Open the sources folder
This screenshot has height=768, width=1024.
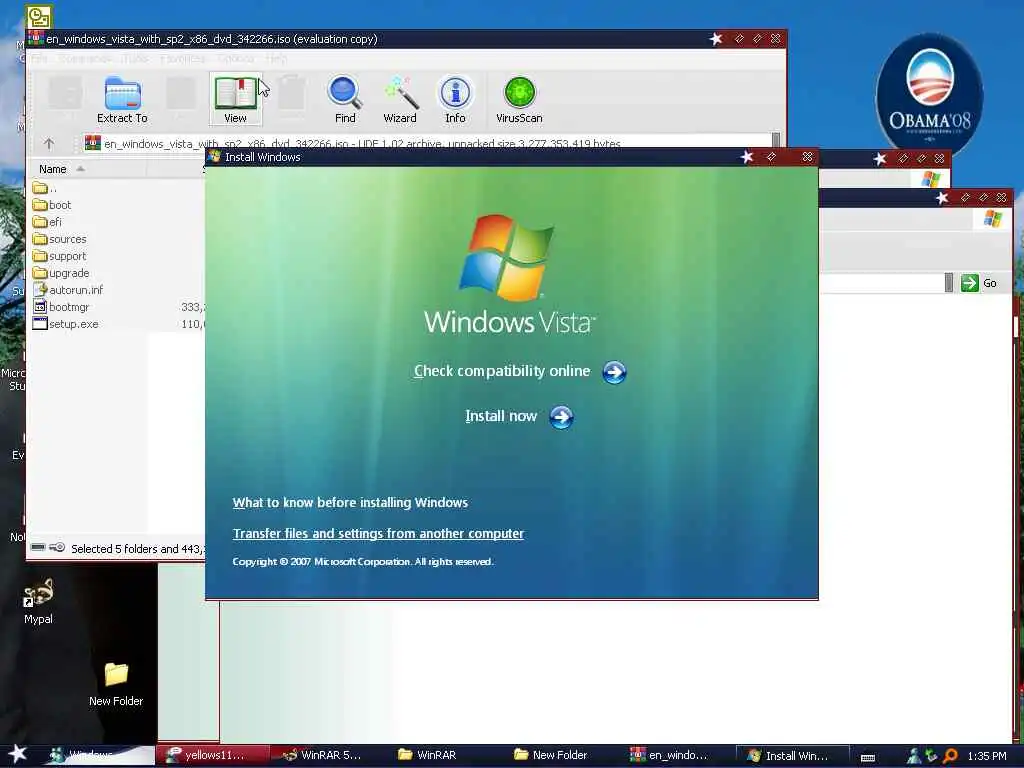[x=59, y=238]
